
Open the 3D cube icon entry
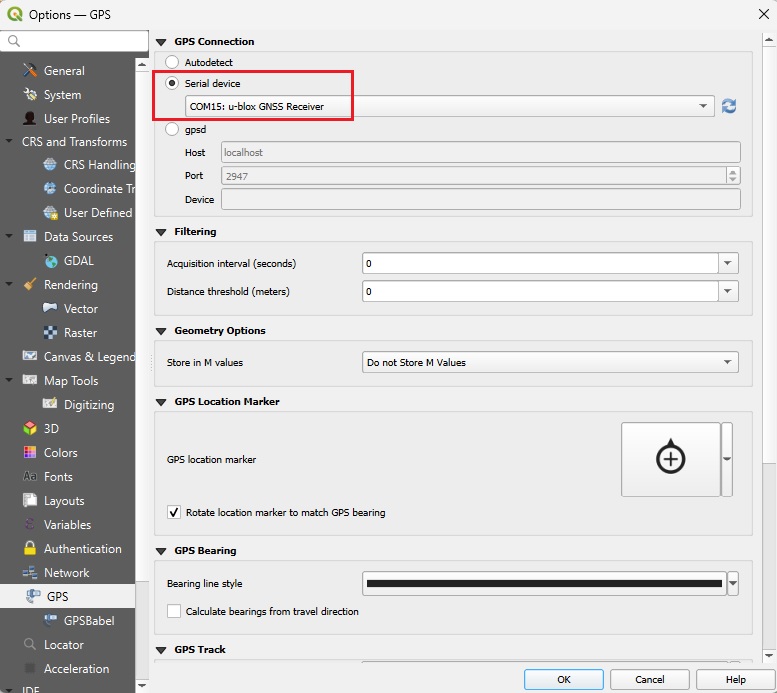pos(28,429)
